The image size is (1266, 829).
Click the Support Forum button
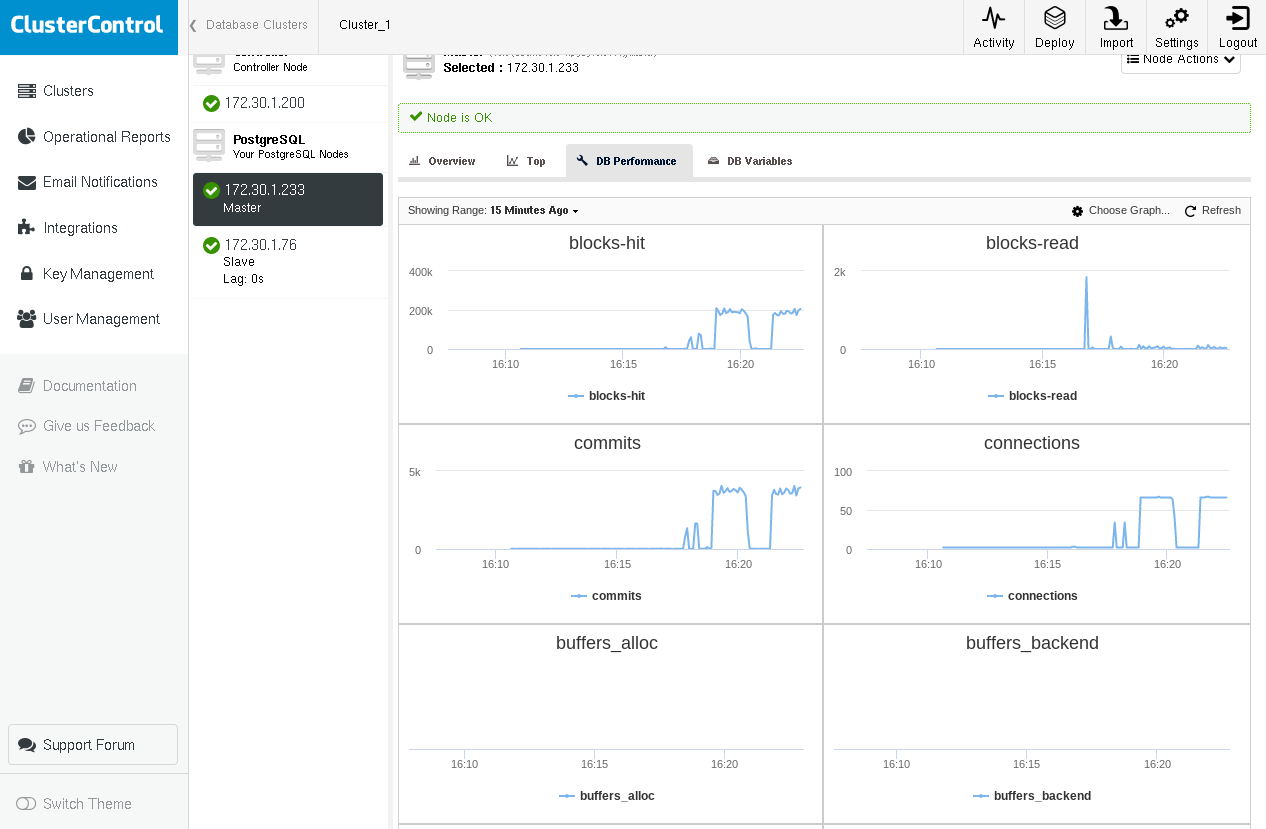pyautogui.click(x=92, y=744)
